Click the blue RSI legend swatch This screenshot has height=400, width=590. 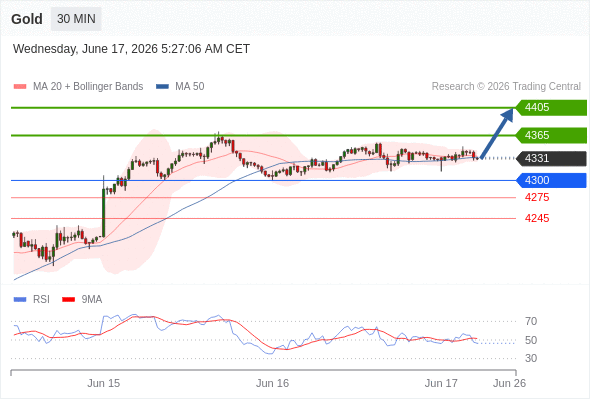[20, 300]
